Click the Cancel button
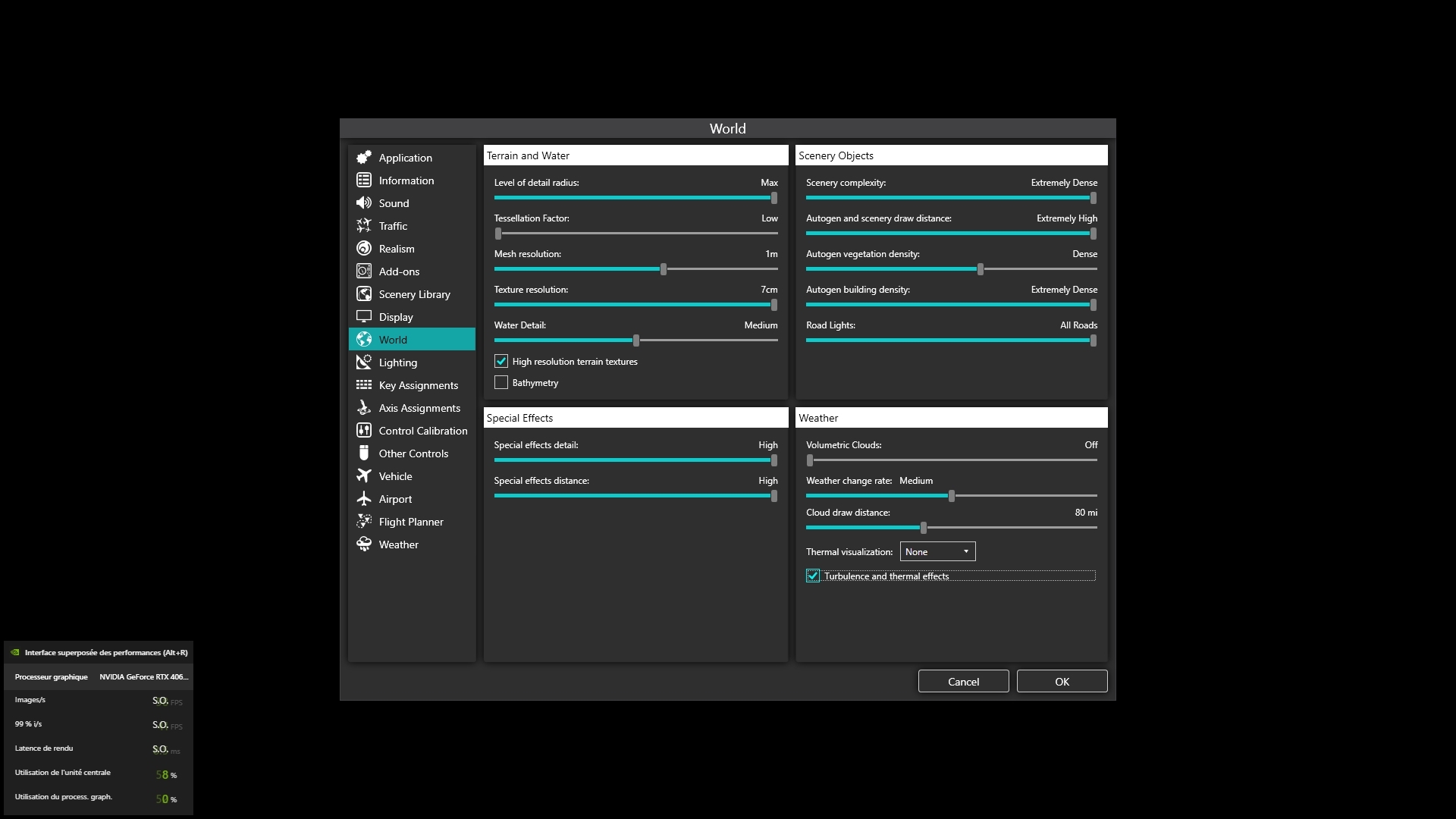This screenshot has width=1456, height=819. click(963, 681)
